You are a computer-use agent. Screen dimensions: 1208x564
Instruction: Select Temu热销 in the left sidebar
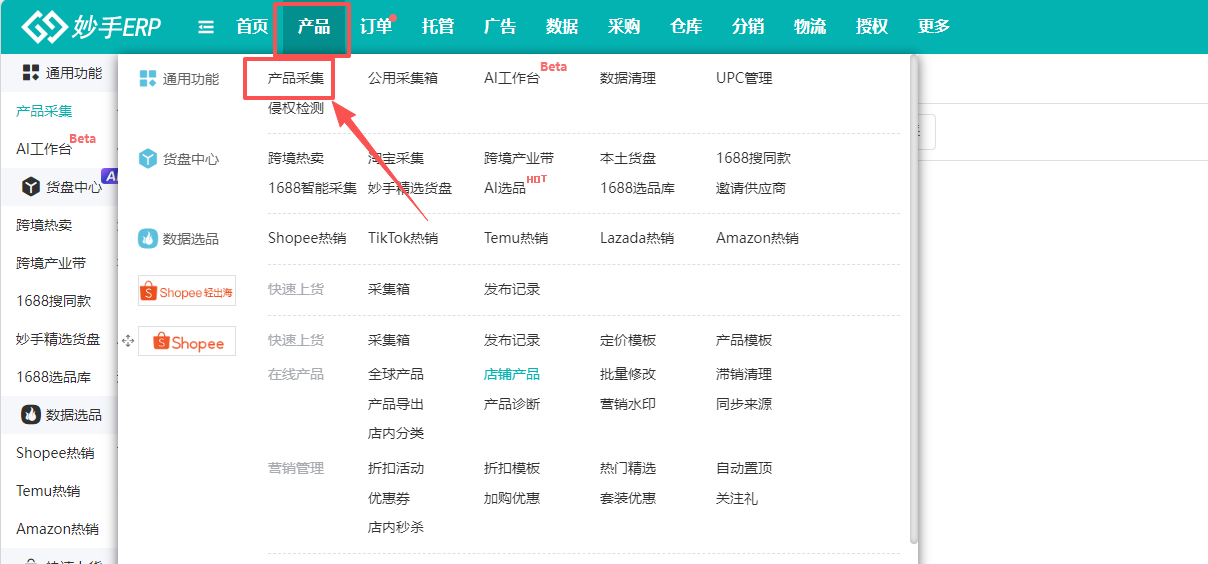48,491
